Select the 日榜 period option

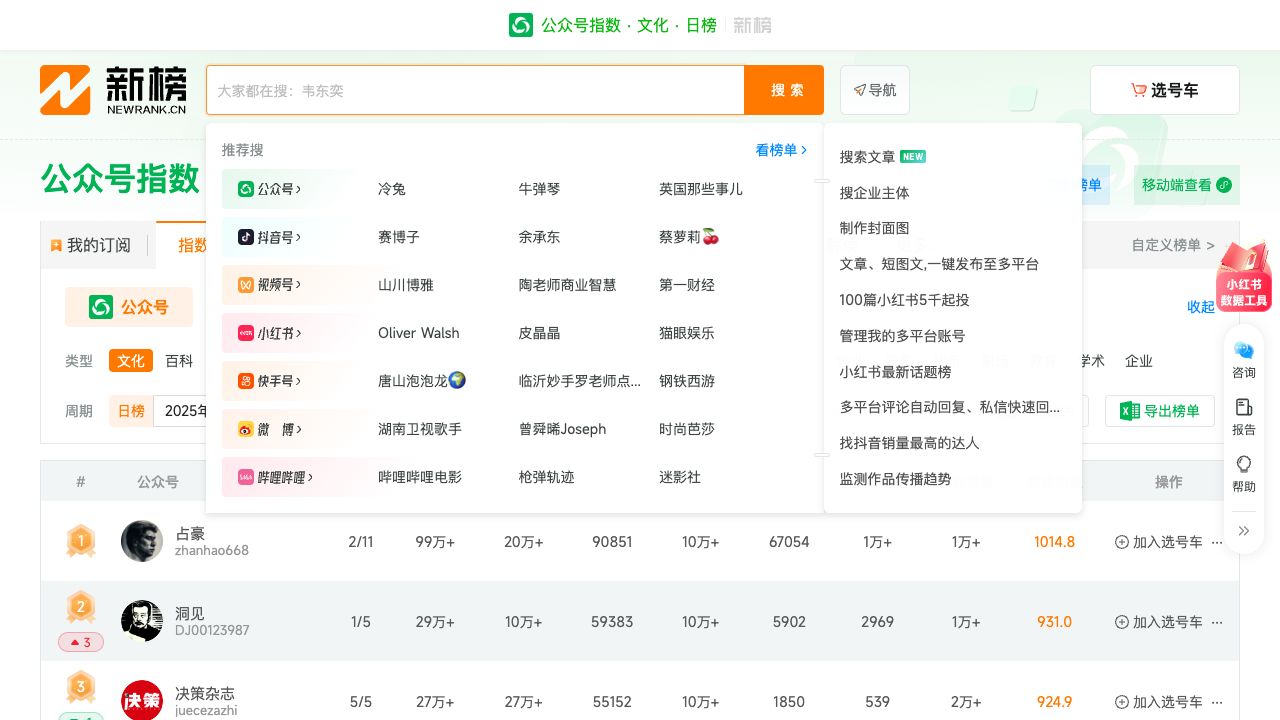pos(131,411)
